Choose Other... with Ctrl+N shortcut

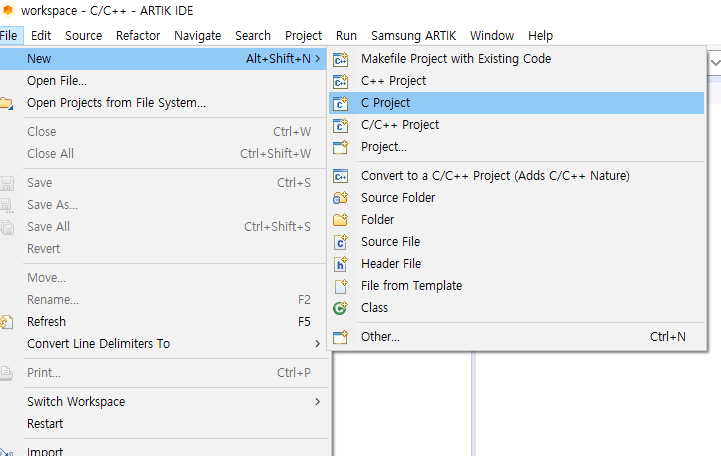(x=516, y=337)
